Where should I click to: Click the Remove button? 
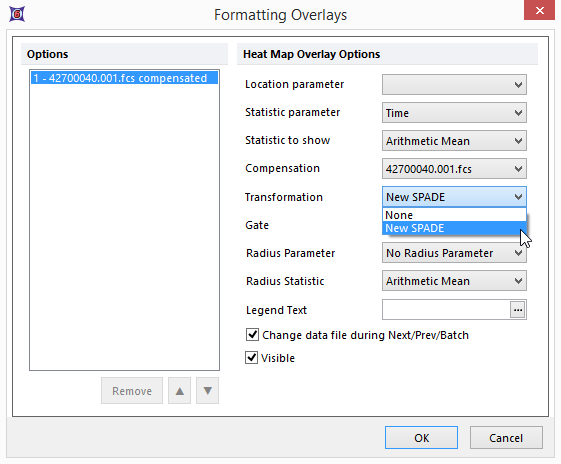tap(132, 391)
